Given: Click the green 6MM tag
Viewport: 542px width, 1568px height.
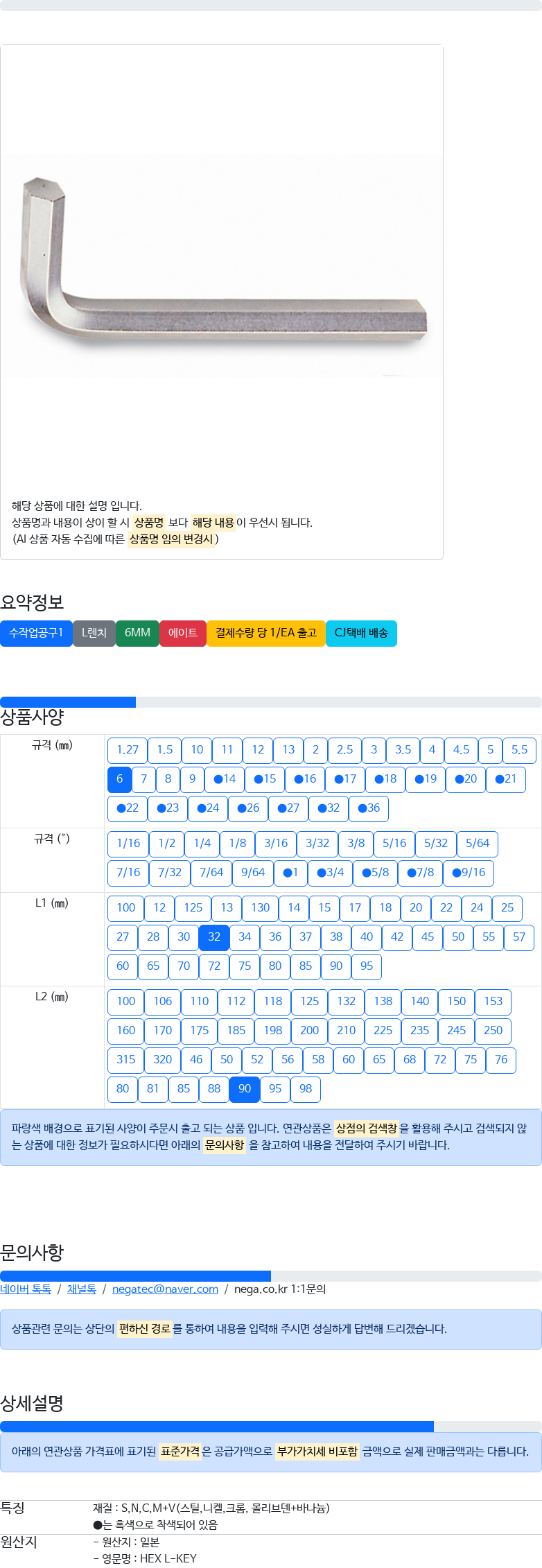Looking at the screenshot, I should coord(137,633).
